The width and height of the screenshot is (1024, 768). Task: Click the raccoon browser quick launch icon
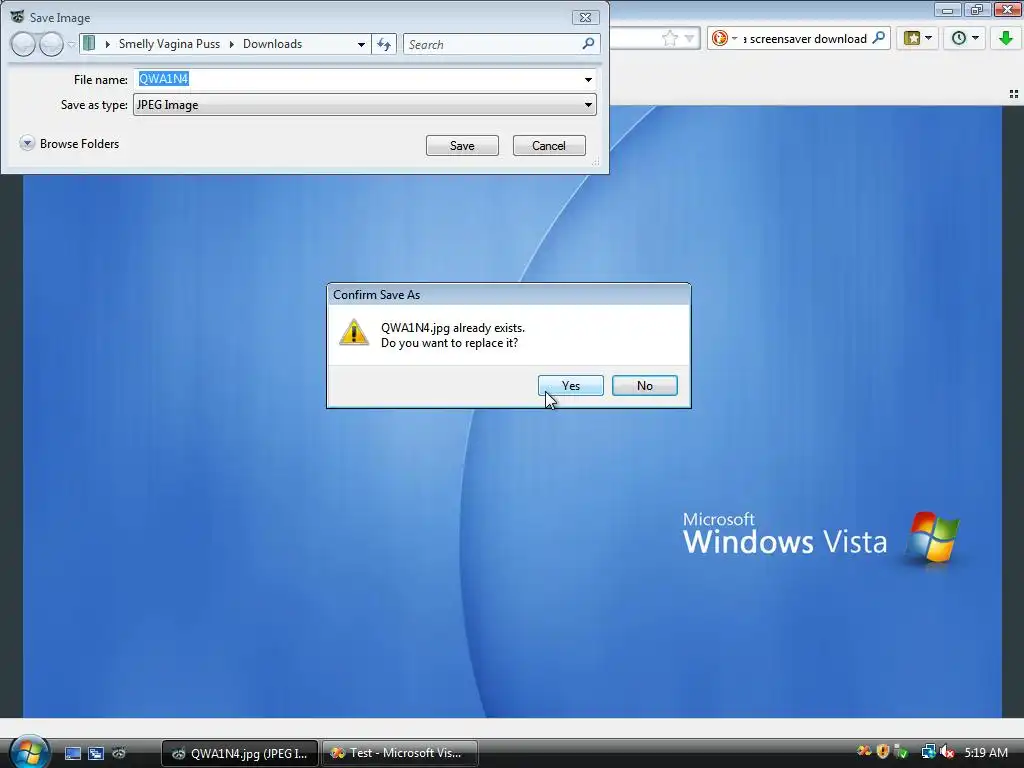pyautogui.click(x=119, y=753)
